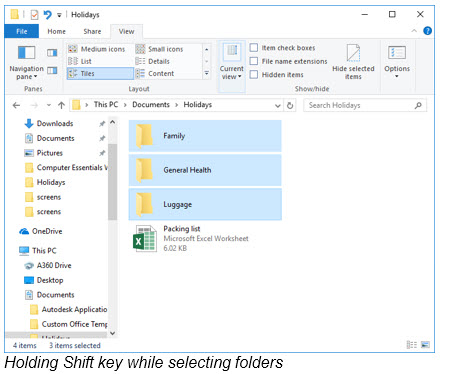
Task: Open address bar history dropdown
Action: point(277,106)
